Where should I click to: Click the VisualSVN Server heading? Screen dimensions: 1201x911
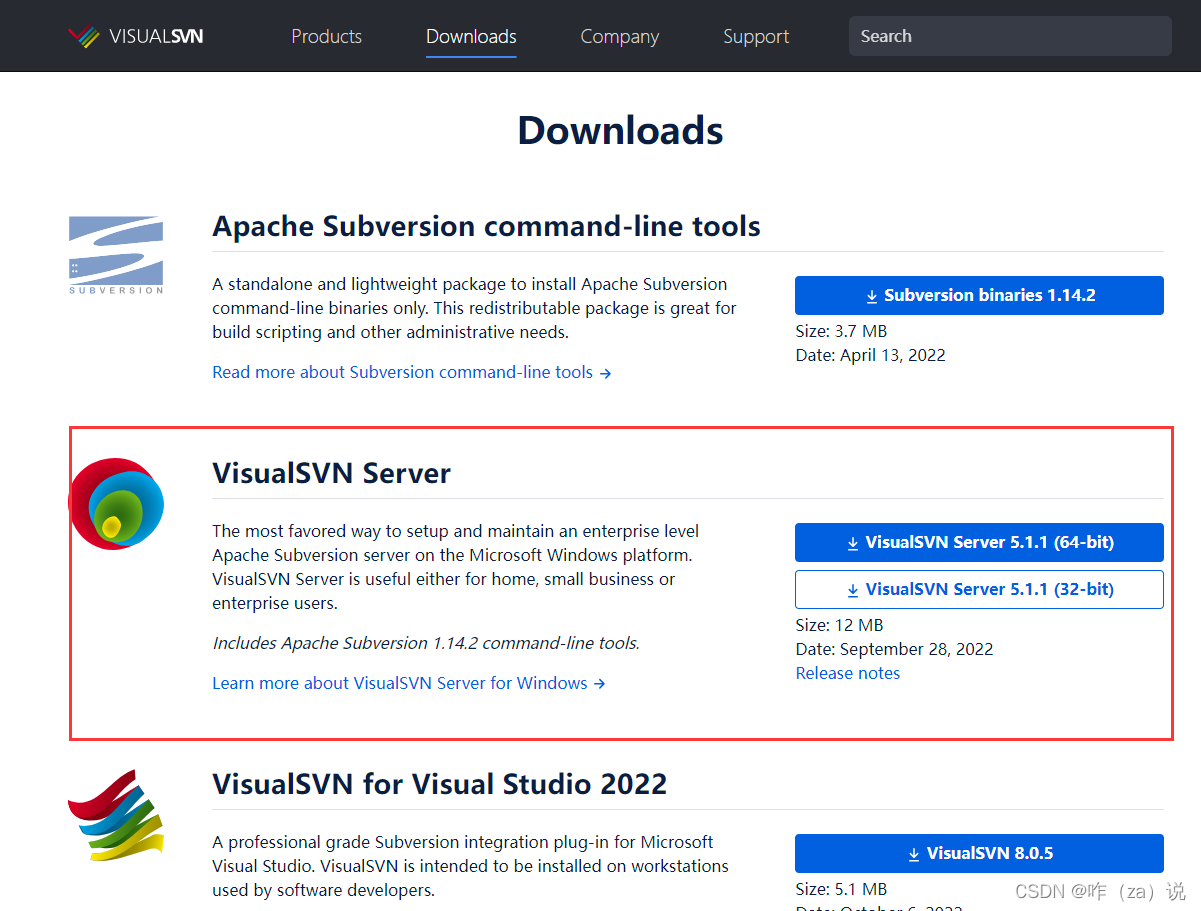click(331, 473)
